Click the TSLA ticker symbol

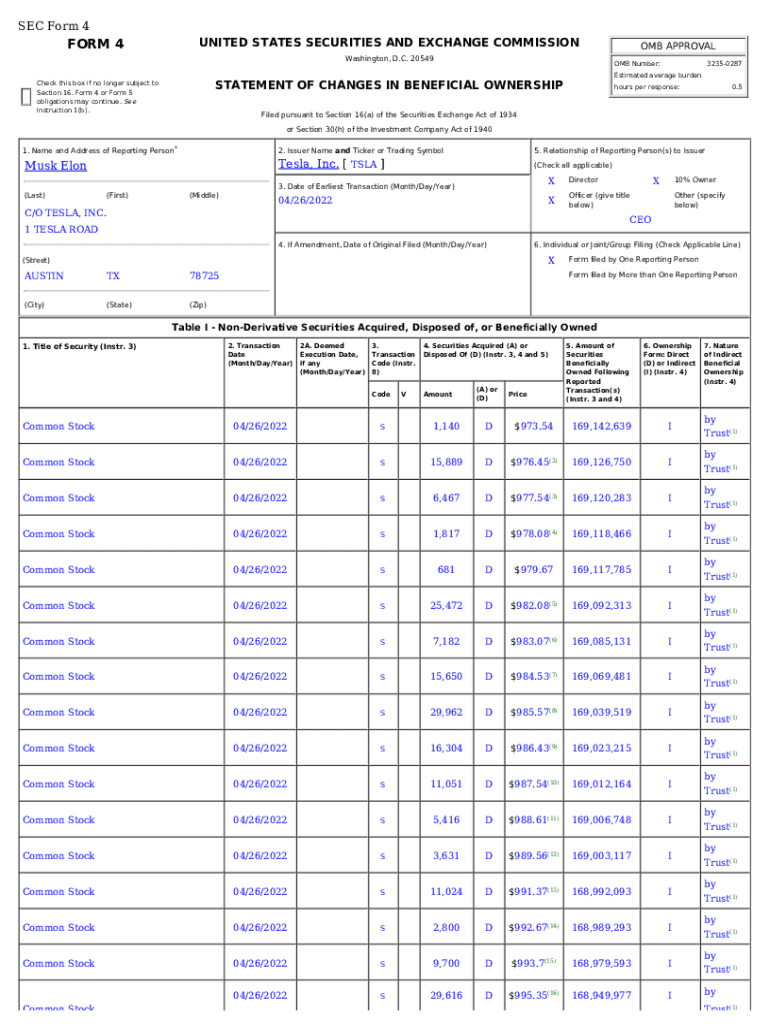pos(364,165)
